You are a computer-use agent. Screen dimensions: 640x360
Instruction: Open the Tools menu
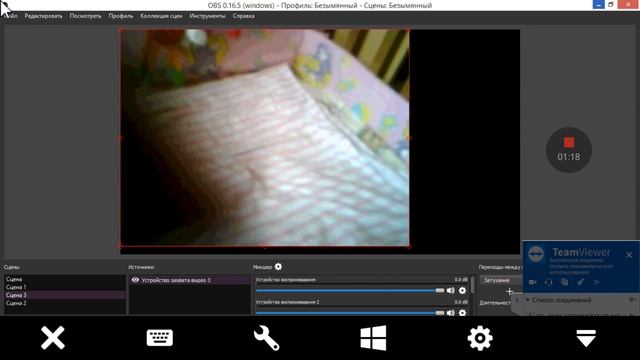207,16
